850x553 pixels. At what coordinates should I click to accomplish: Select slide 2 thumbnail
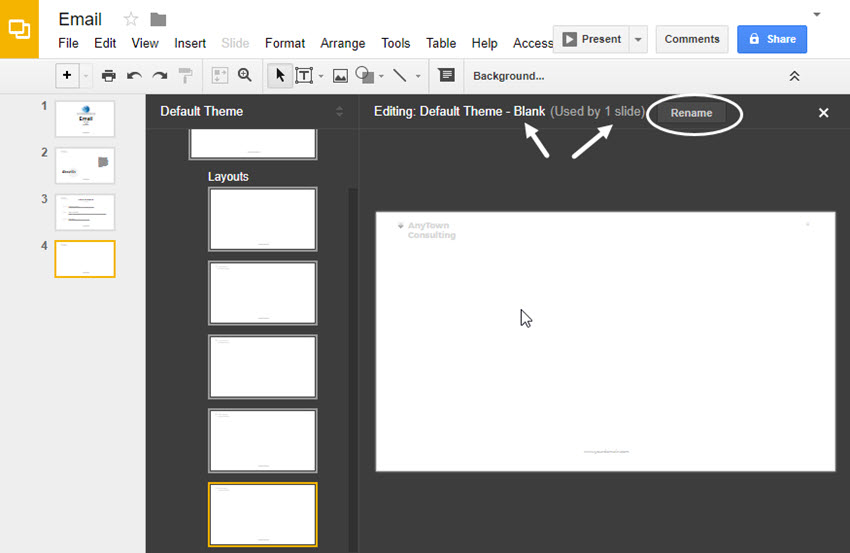85,165
